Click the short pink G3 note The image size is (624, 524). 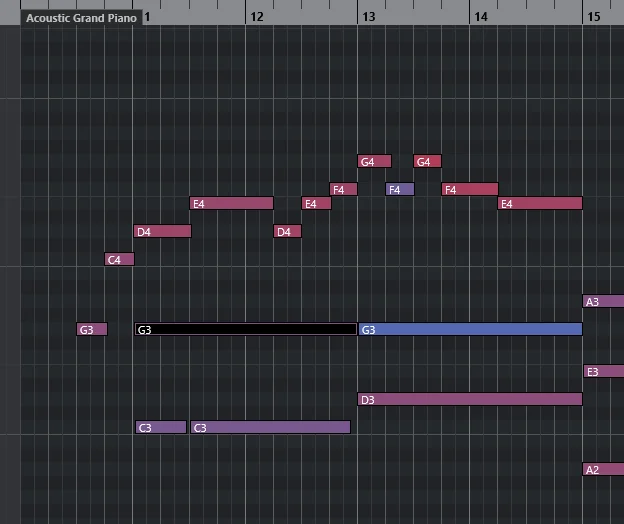pos(92,329)
